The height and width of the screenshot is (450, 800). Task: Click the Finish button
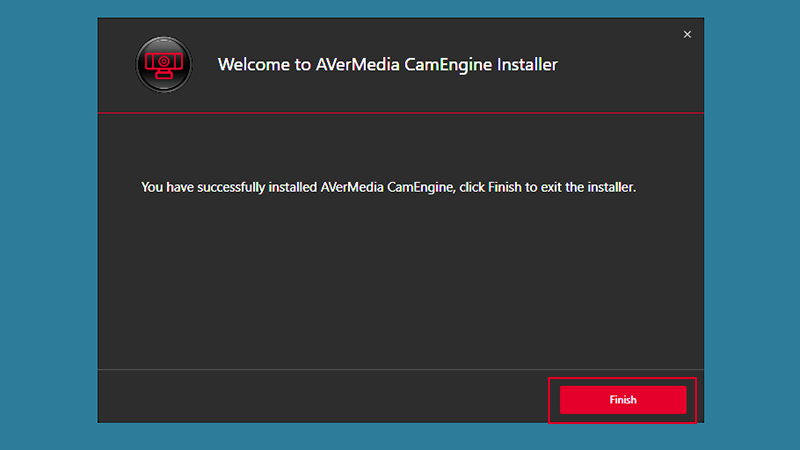(622, 399)
